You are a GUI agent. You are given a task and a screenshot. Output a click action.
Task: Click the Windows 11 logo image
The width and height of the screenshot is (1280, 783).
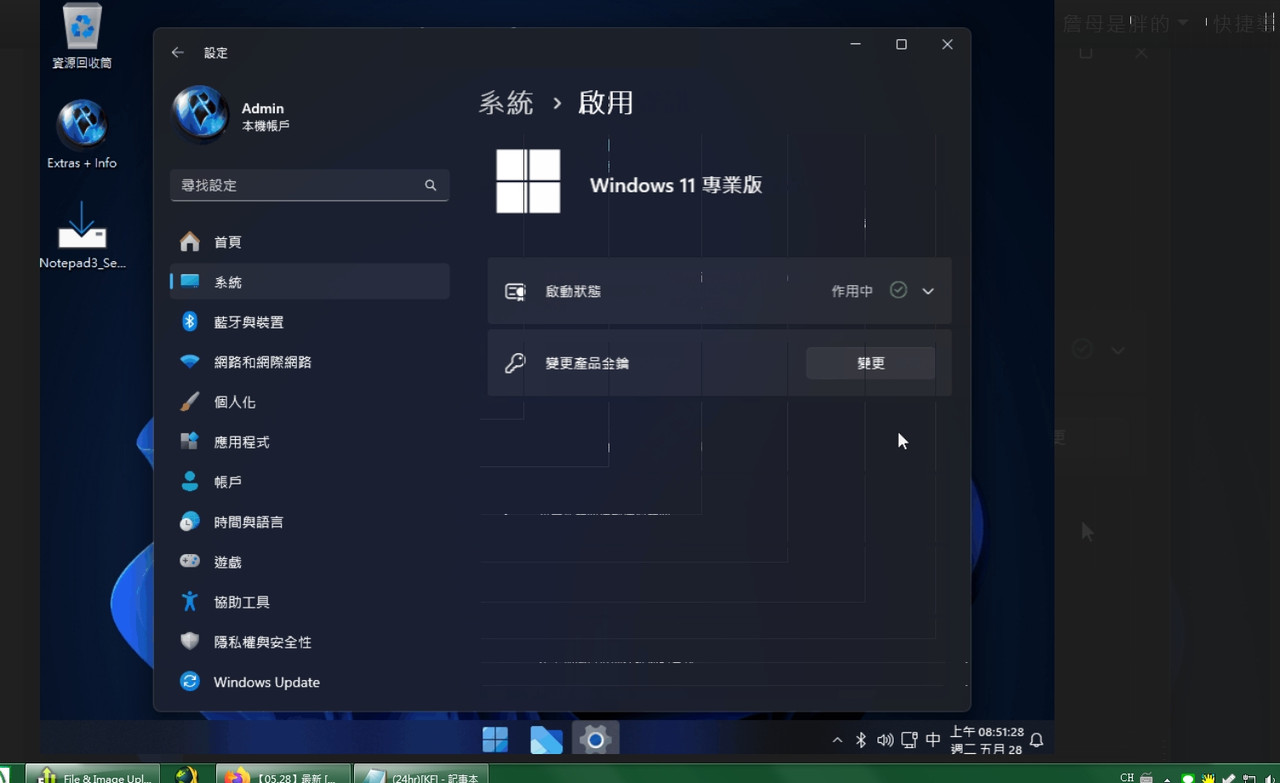tap(528, 181)
